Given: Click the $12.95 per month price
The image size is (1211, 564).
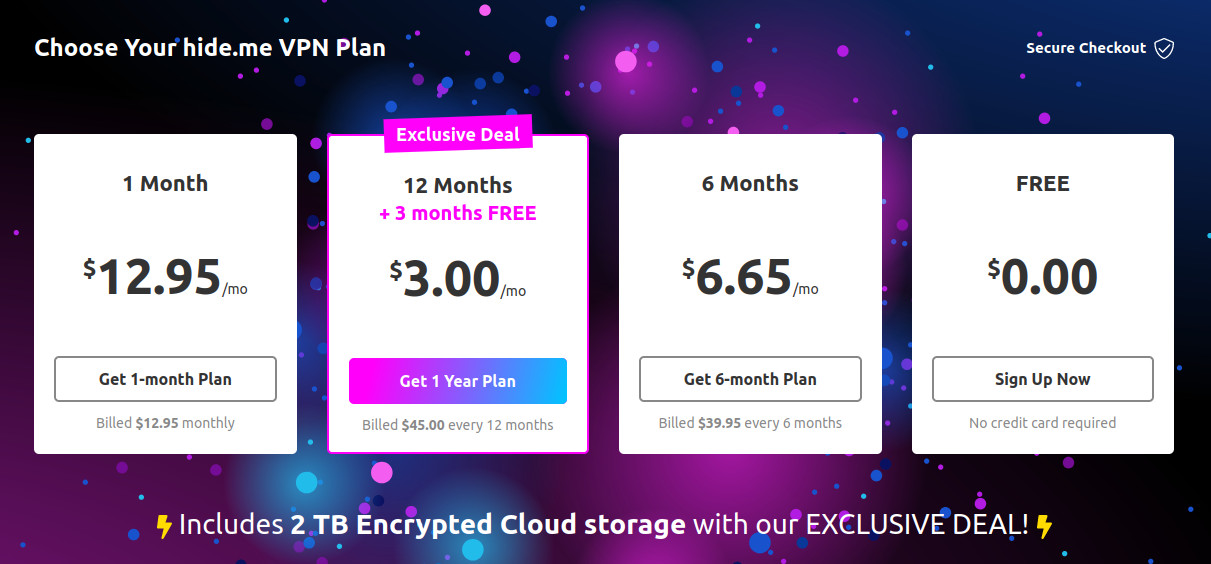Looking at the screenshot, I should [x=165, y=276].
